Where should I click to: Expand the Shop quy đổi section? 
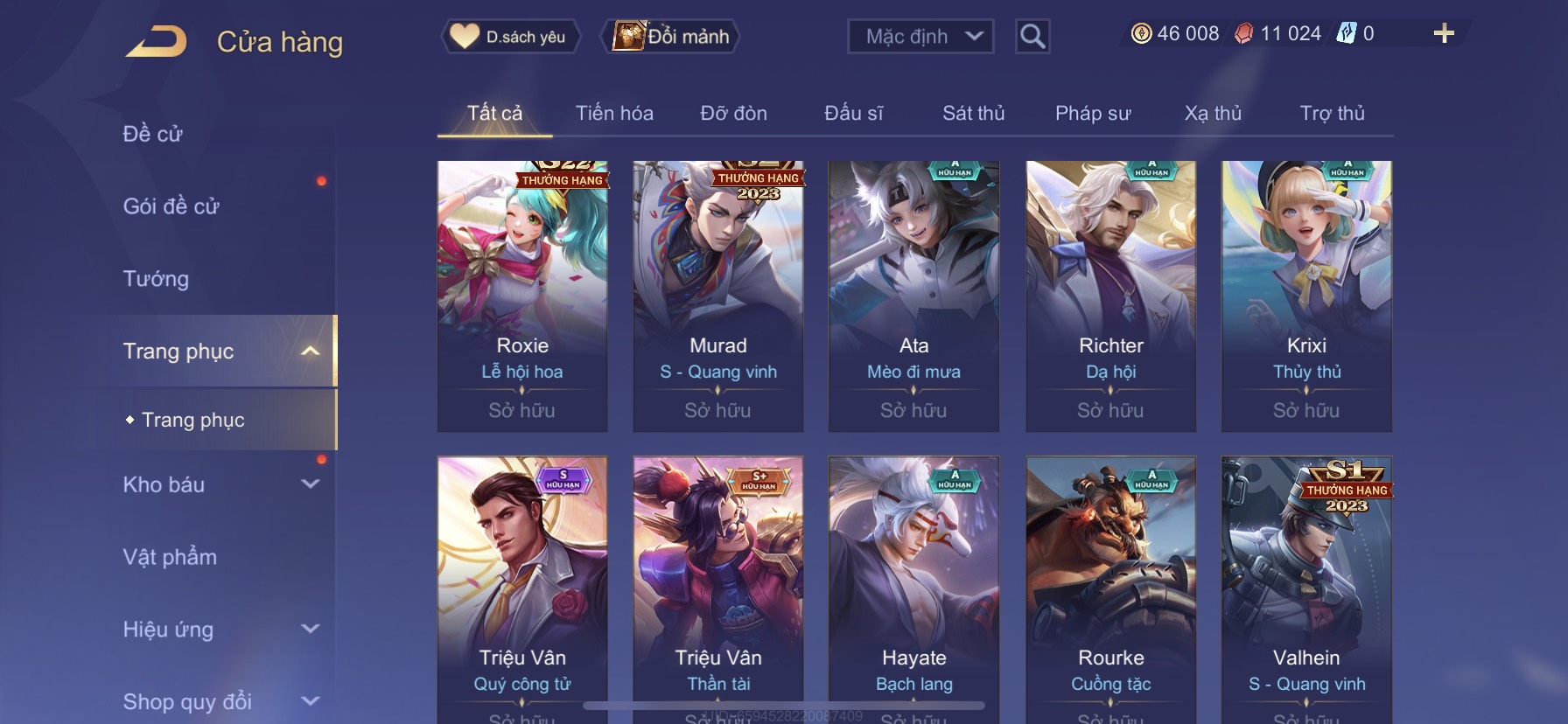[310, 701]
